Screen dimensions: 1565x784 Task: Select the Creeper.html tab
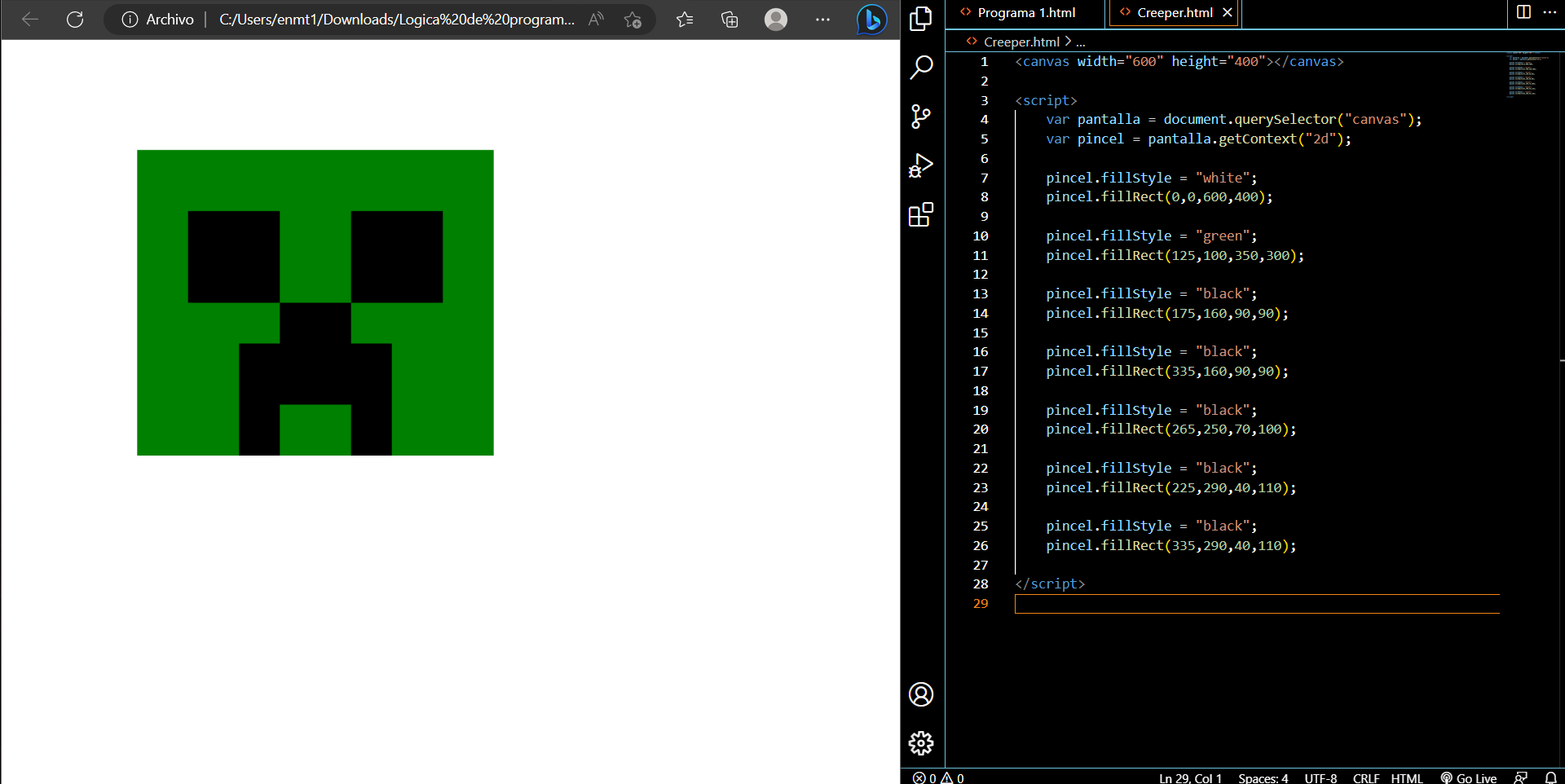[1175, 12]
